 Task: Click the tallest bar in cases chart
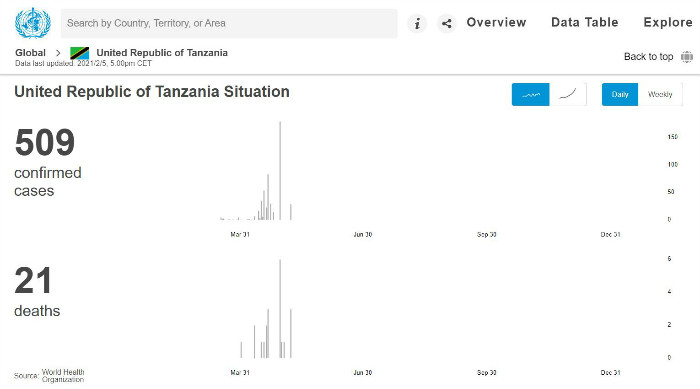(280, 171)
